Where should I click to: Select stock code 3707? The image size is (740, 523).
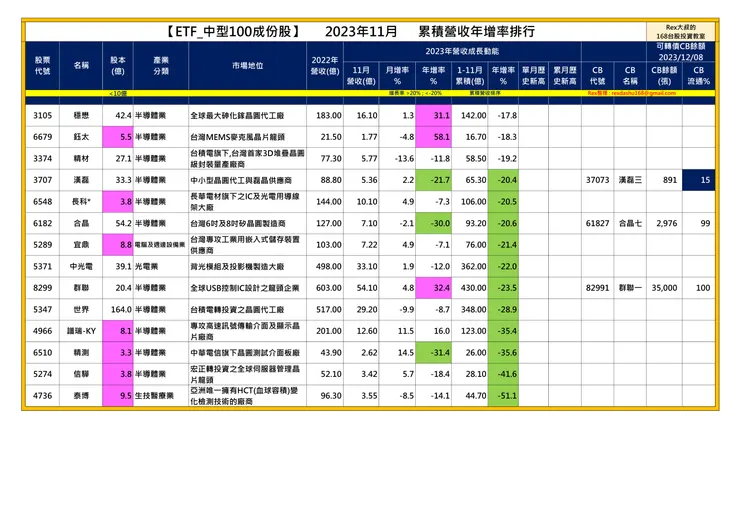(42, 180)
